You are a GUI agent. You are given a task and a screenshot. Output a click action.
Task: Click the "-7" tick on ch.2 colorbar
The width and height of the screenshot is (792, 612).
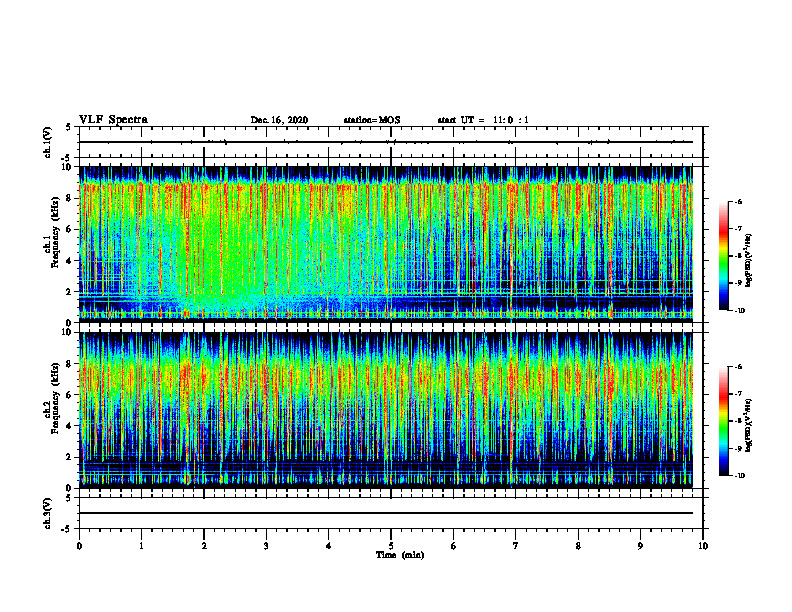(x=738, y=394)
